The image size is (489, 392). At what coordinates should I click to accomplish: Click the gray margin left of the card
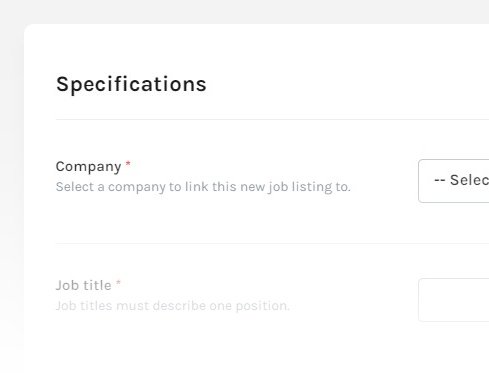[12, 200]
